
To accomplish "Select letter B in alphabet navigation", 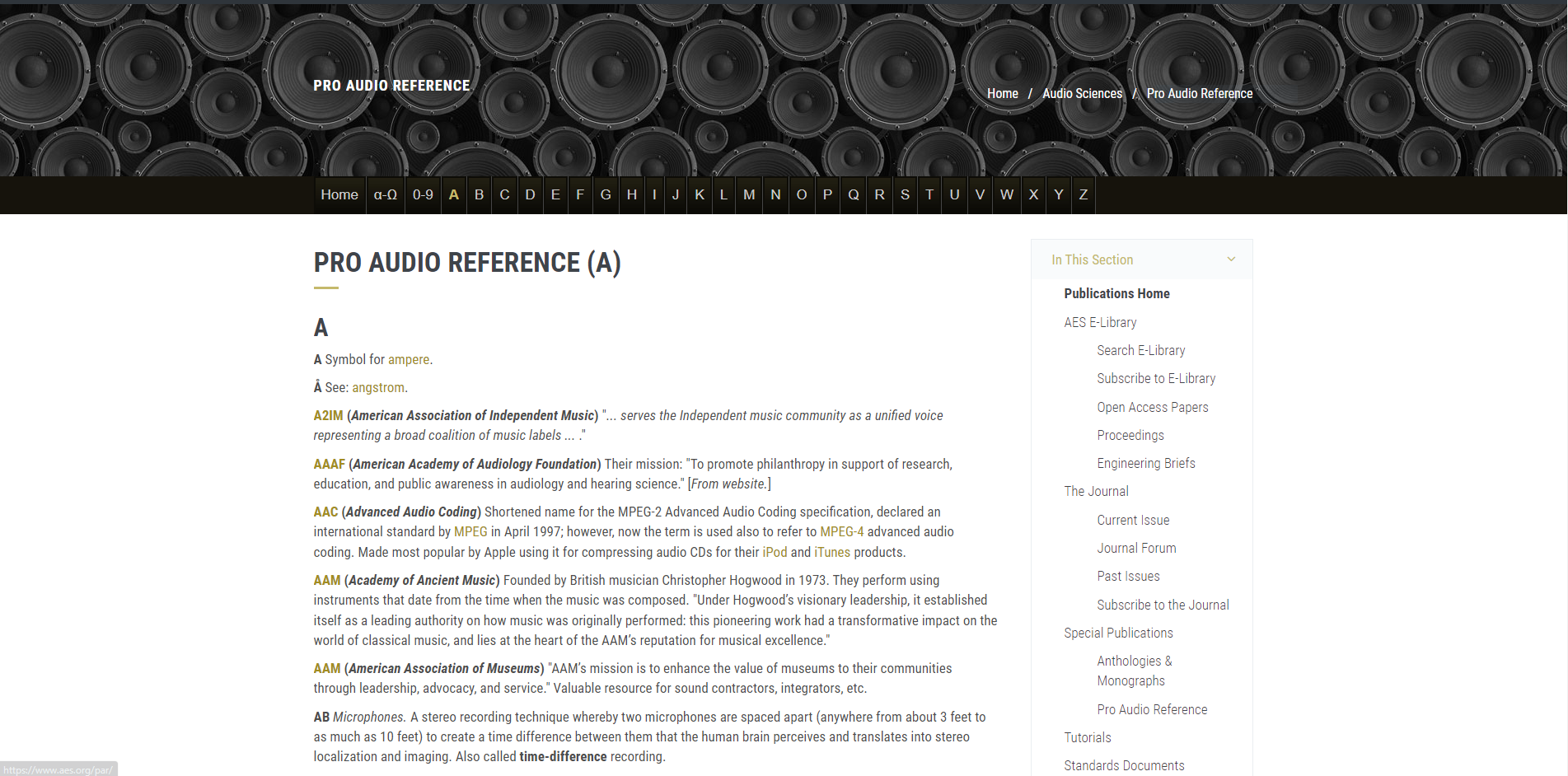I will [479, 194].
